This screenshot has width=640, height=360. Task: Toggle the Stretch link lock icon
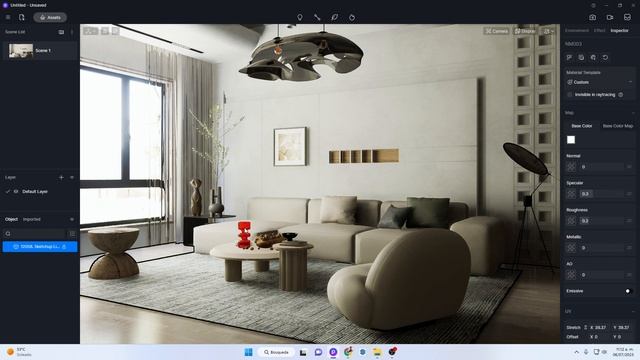click(585, 327)
